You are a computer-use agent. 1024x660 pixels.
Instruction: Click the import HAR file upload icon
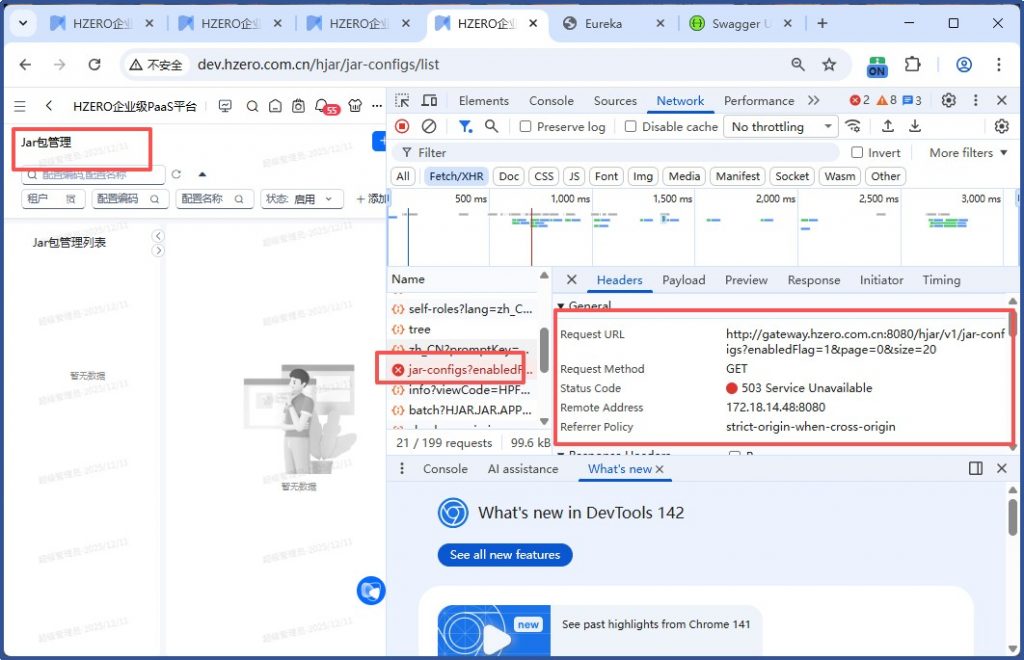click(887, 126)
